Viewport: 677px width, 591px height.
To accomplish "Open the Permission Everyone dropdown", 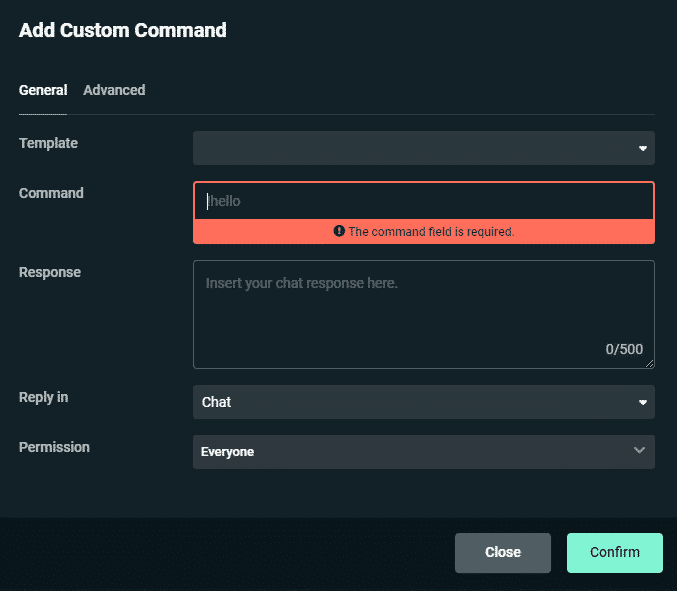I will [424, 452].
